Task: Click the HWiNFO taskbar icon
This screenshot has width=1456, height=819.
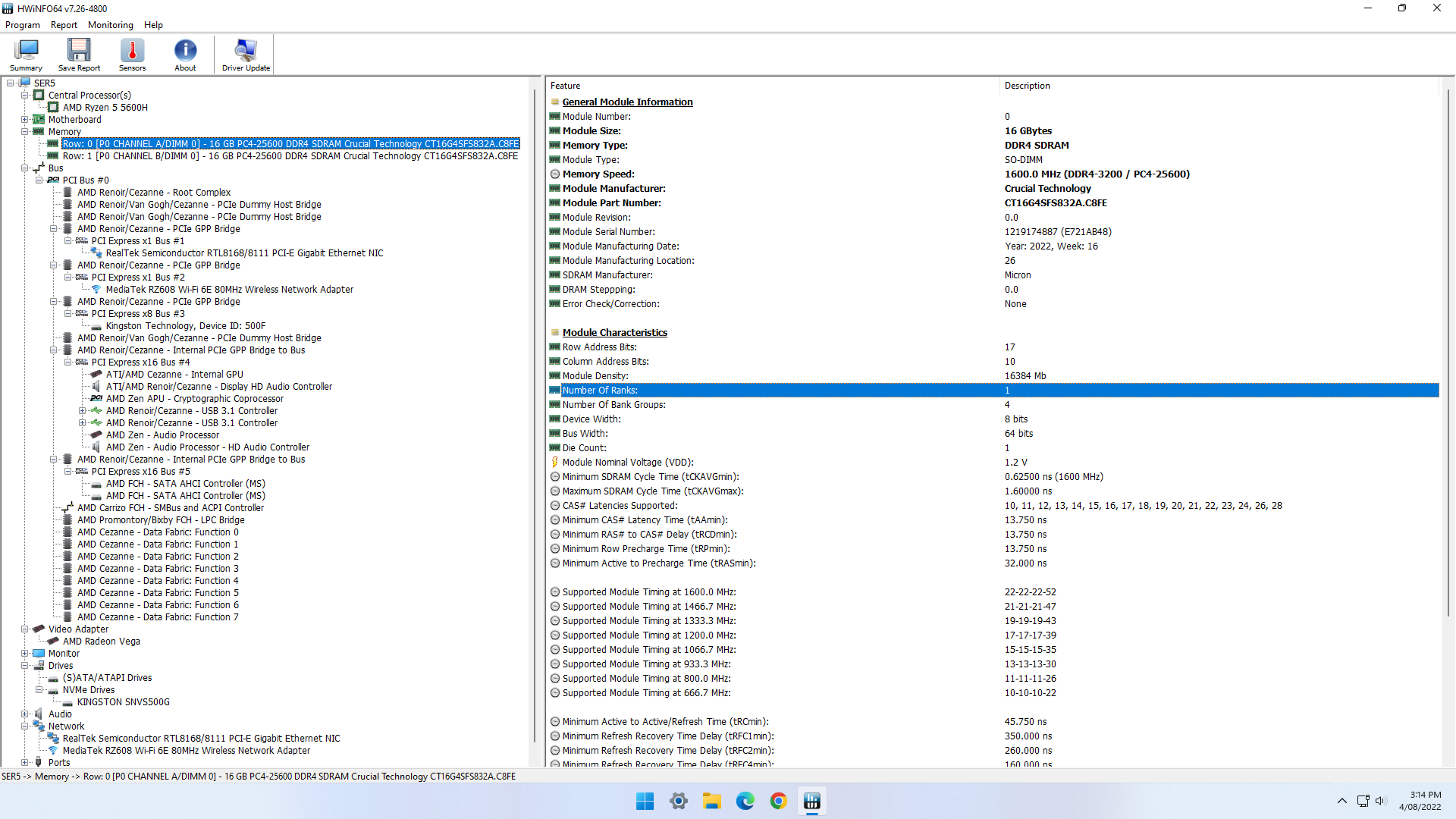Action: (812, 801)
